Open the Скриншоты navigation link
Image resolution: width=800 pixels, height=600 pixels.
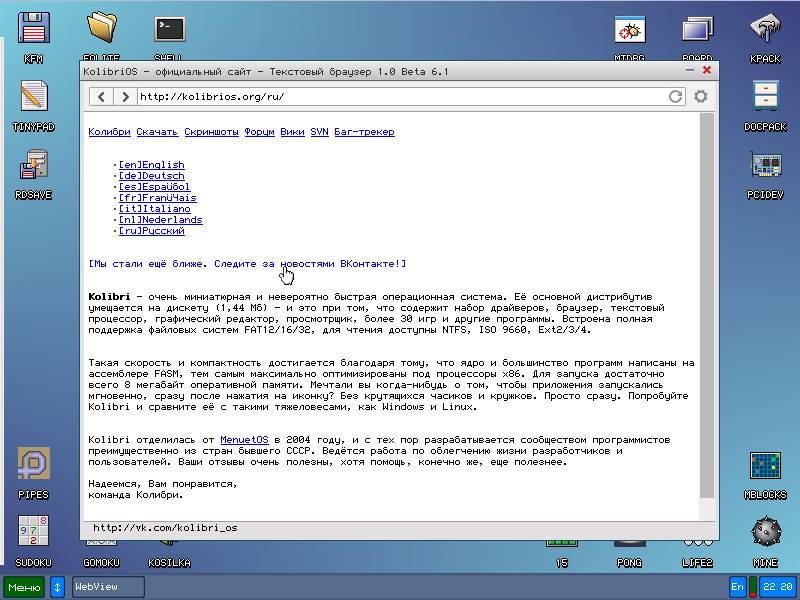[x=211, y=132]
